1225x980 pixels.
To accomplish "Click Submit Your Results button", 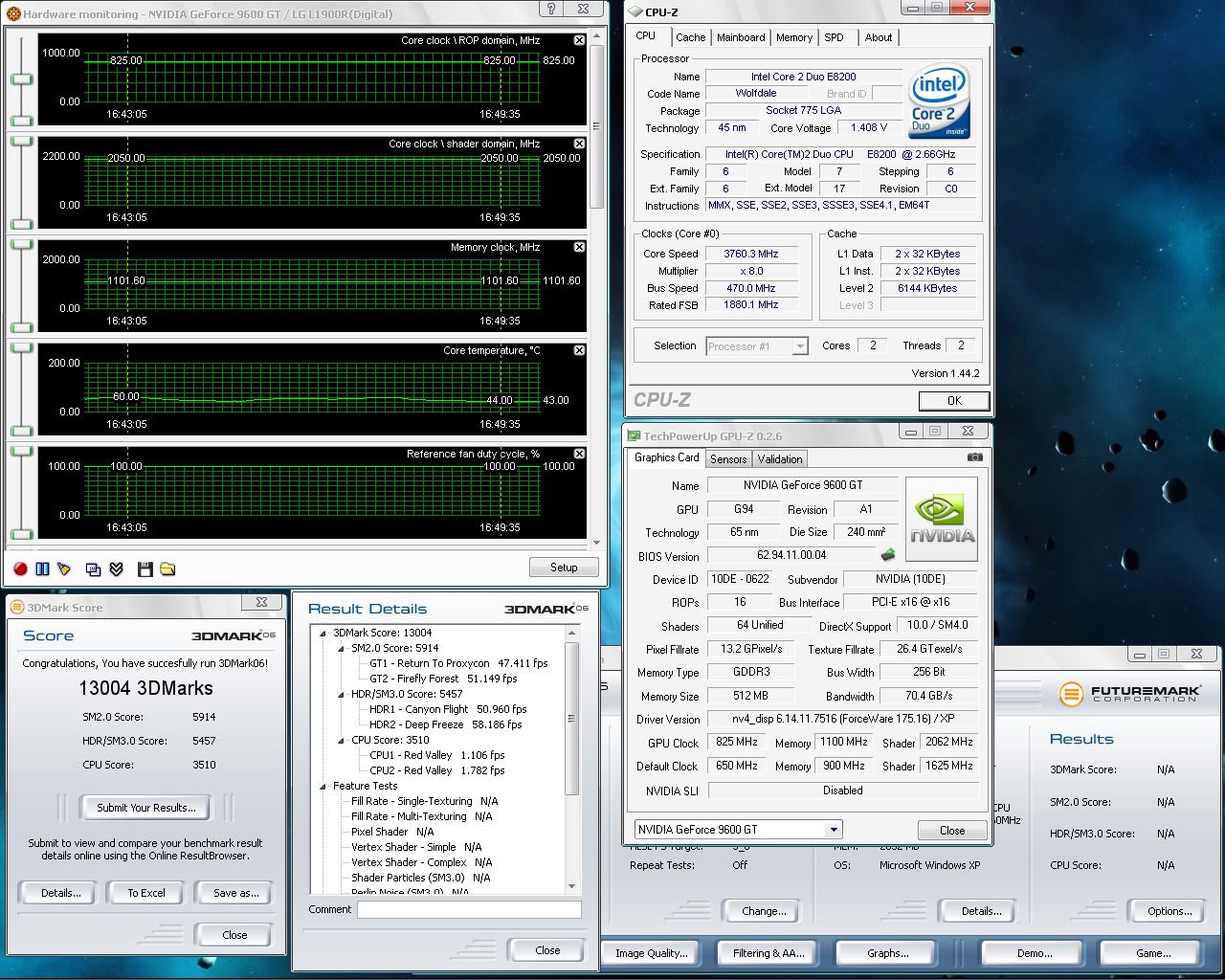I will 146,808.
